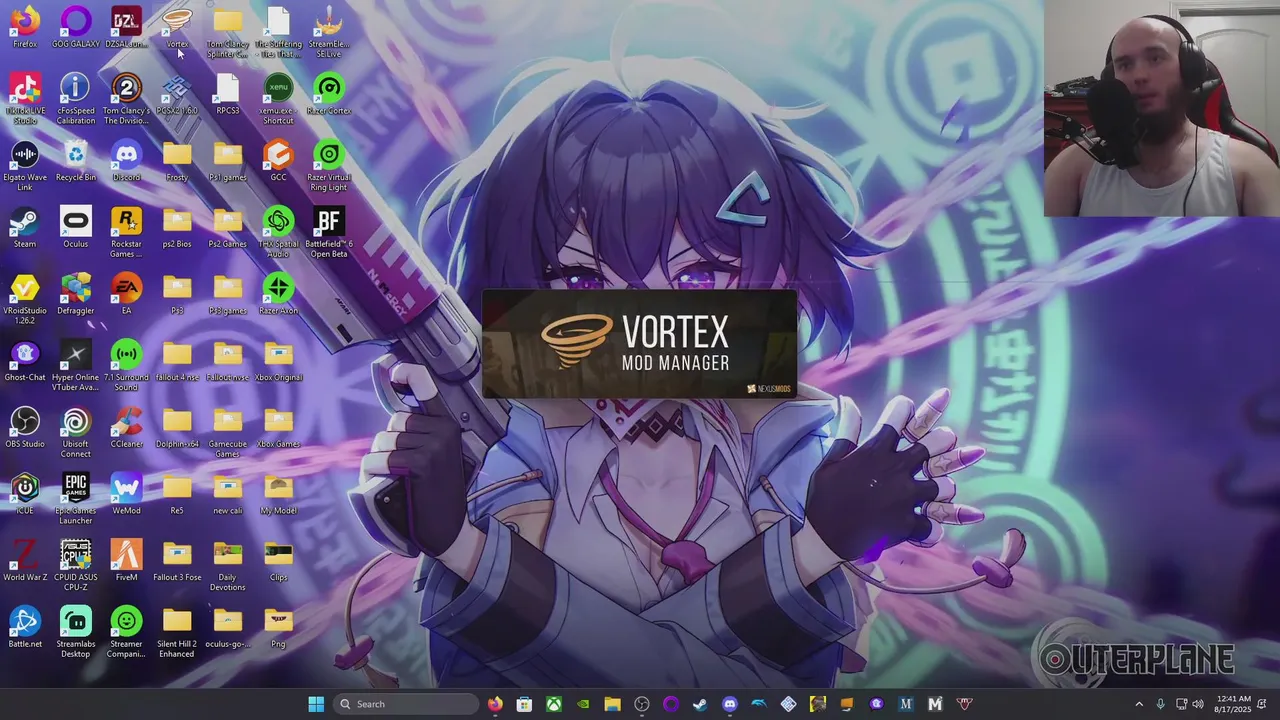This screenshot has height=720, width=1280.
Task: Open the Discord desktop shortcut
Action: pyautogui.click(x=126, y=161)
